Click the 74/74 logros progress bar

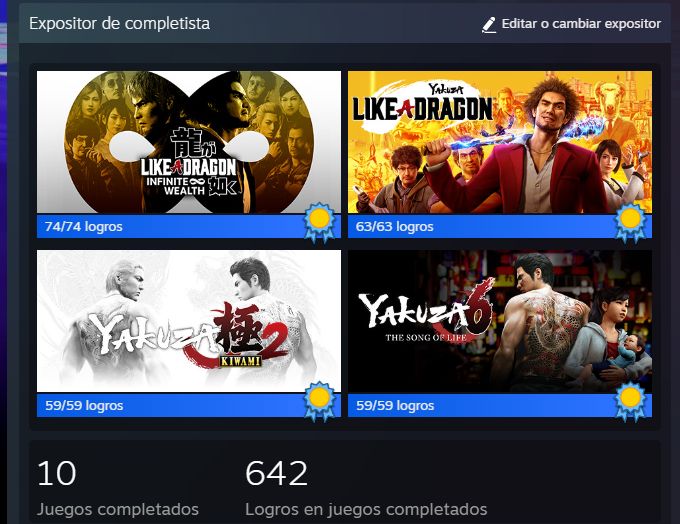point(189,226)
